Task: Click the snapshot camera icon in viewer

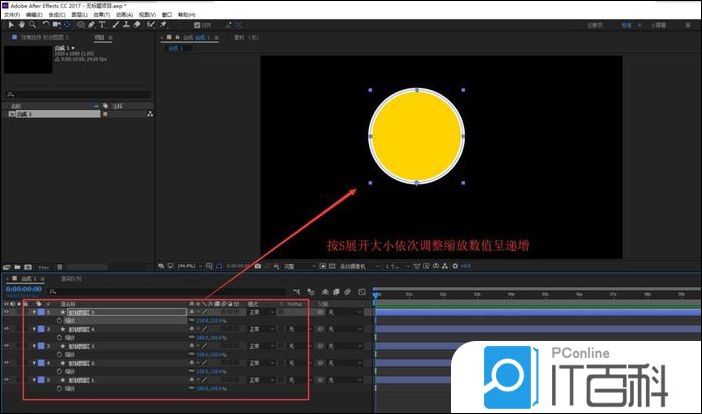Action: 258,267
